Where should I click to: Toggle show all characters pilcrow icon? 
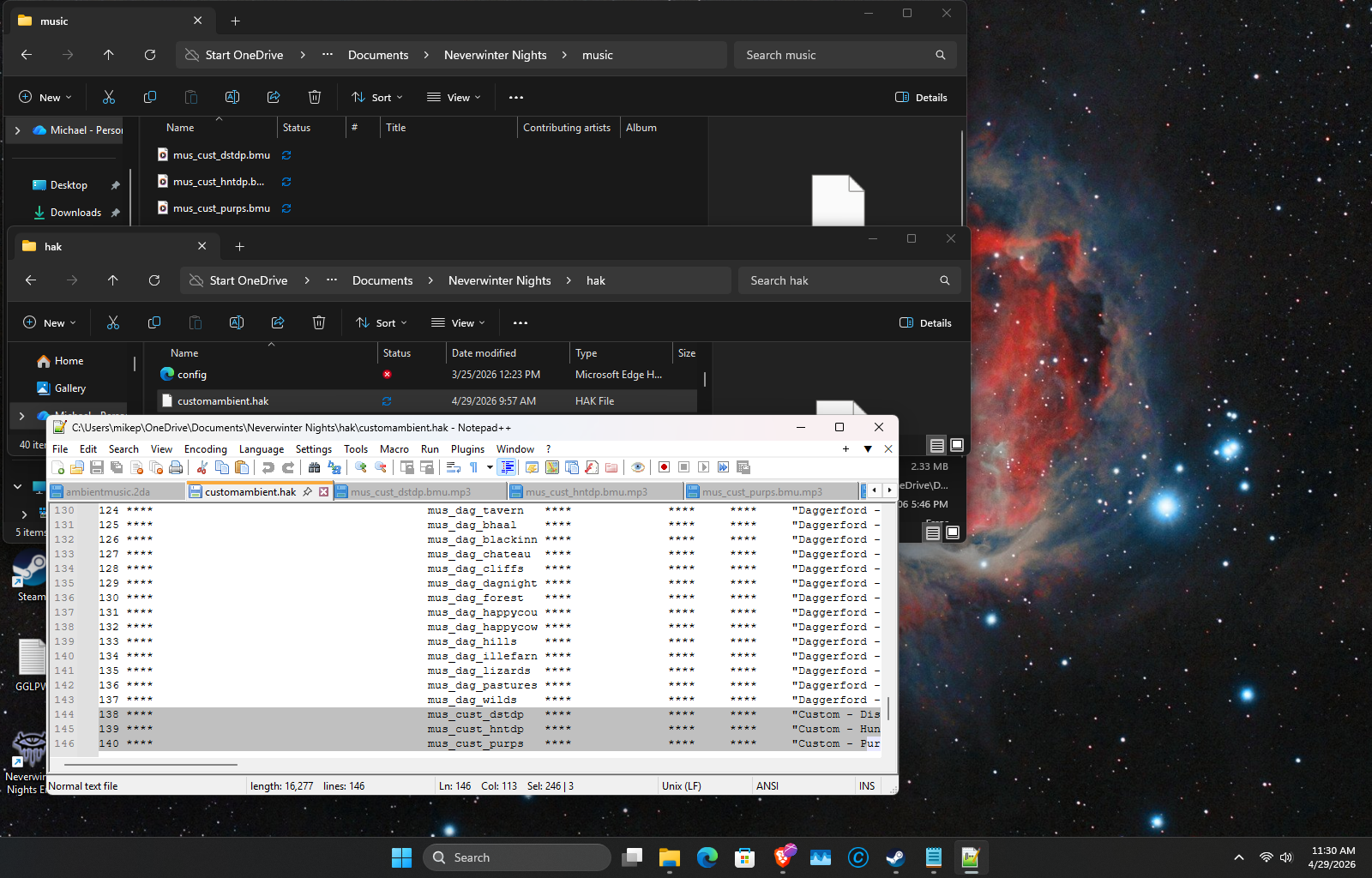tap(473, 467)
